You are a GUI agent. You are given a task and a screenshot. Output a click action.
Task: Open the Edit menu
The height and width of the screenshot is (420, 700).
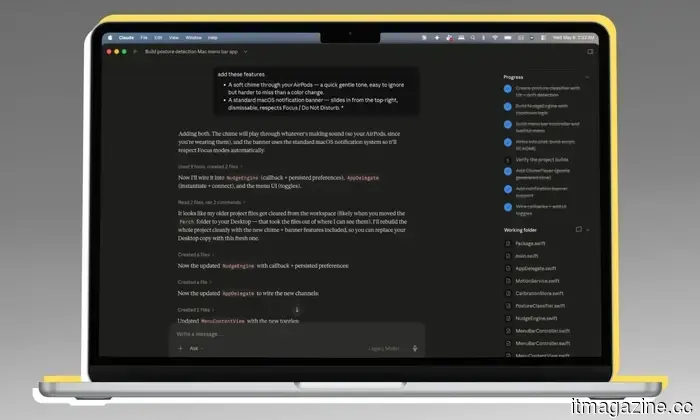(x=158, y=37)
